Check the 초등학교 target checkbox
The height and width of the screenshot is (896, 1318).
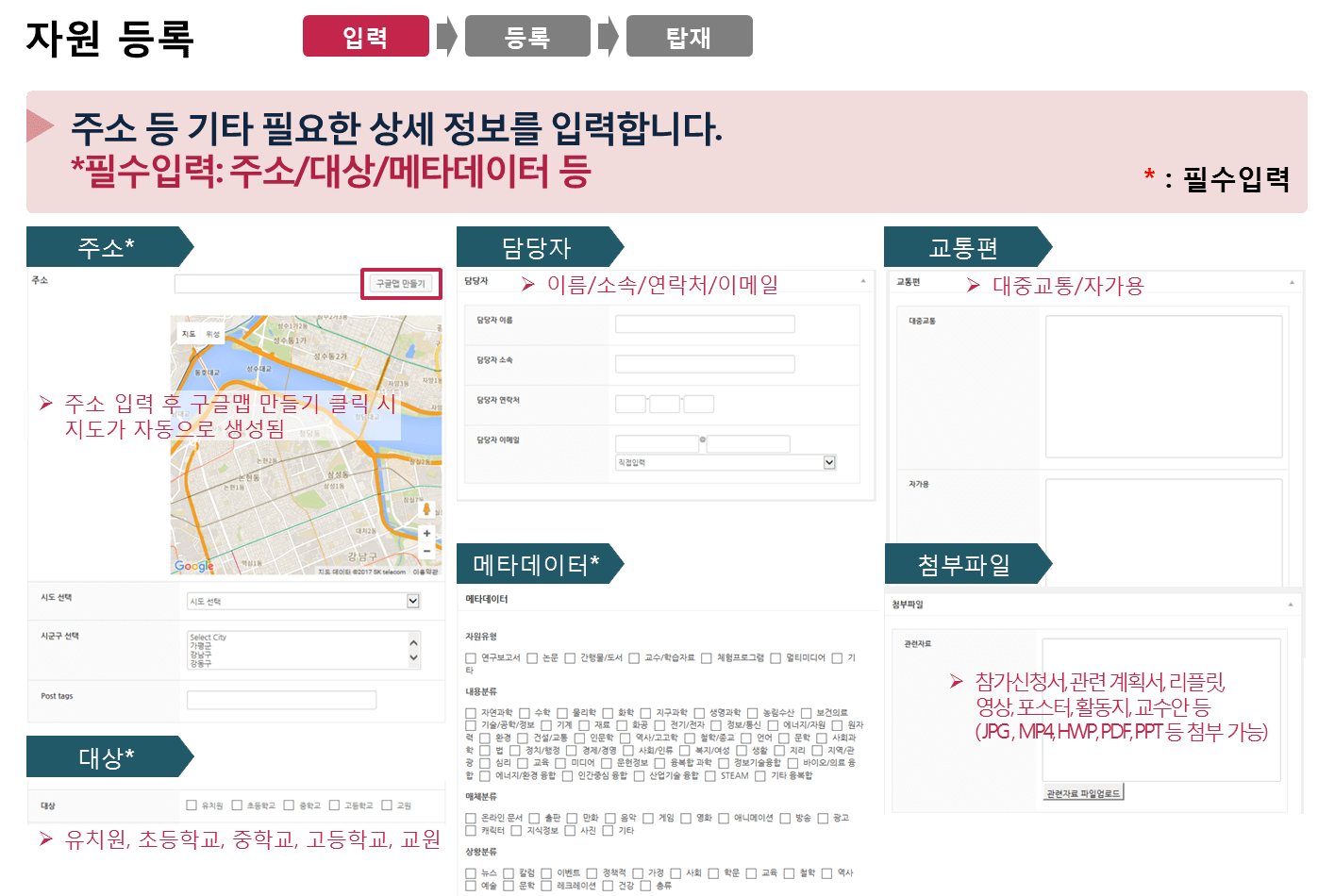(237, 805)
